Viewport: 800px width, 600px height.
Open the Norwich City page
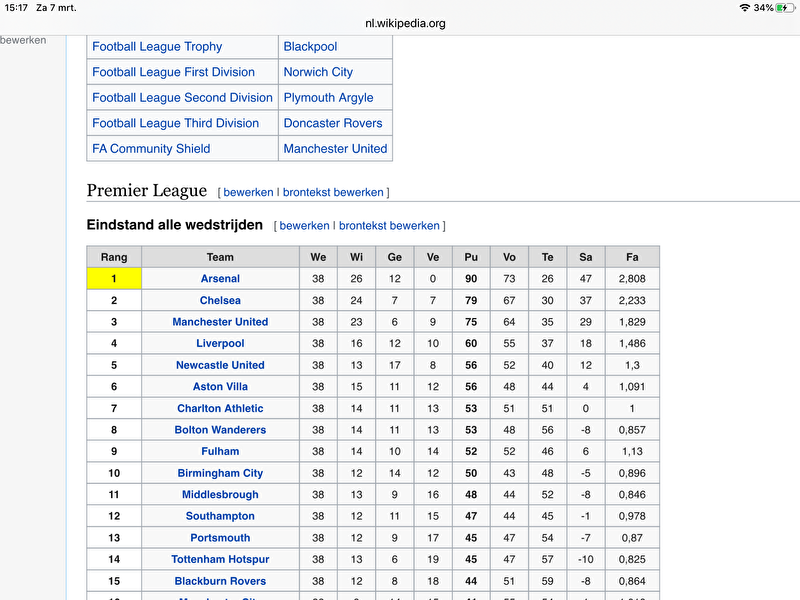pyautogui.click(x=318, y=72)
